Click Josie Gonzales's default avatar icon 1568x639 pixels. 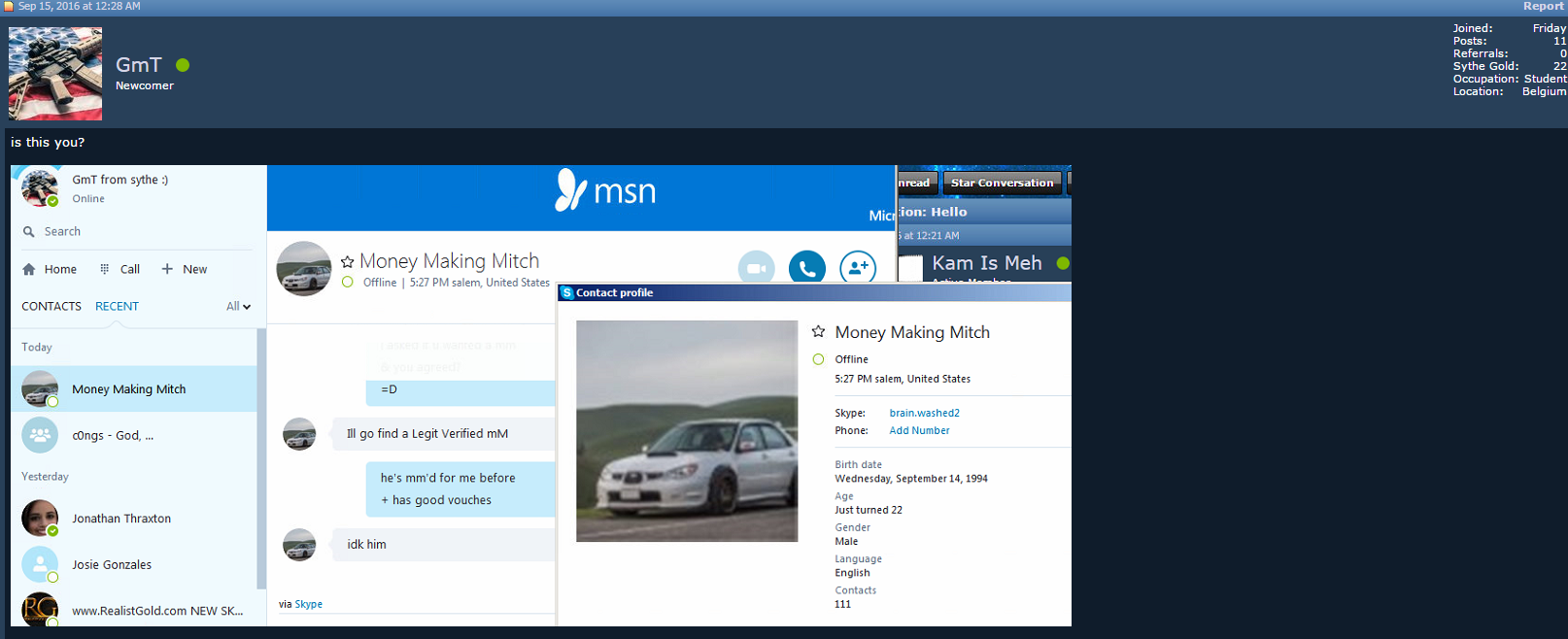coord(40,564)
